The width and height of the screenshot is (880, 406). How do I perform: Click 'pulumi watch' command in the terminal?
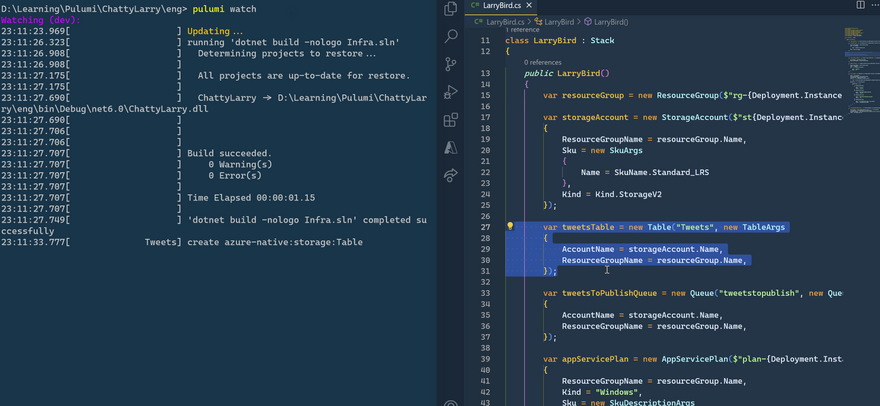pyautogui.click(x=224, y=9)
